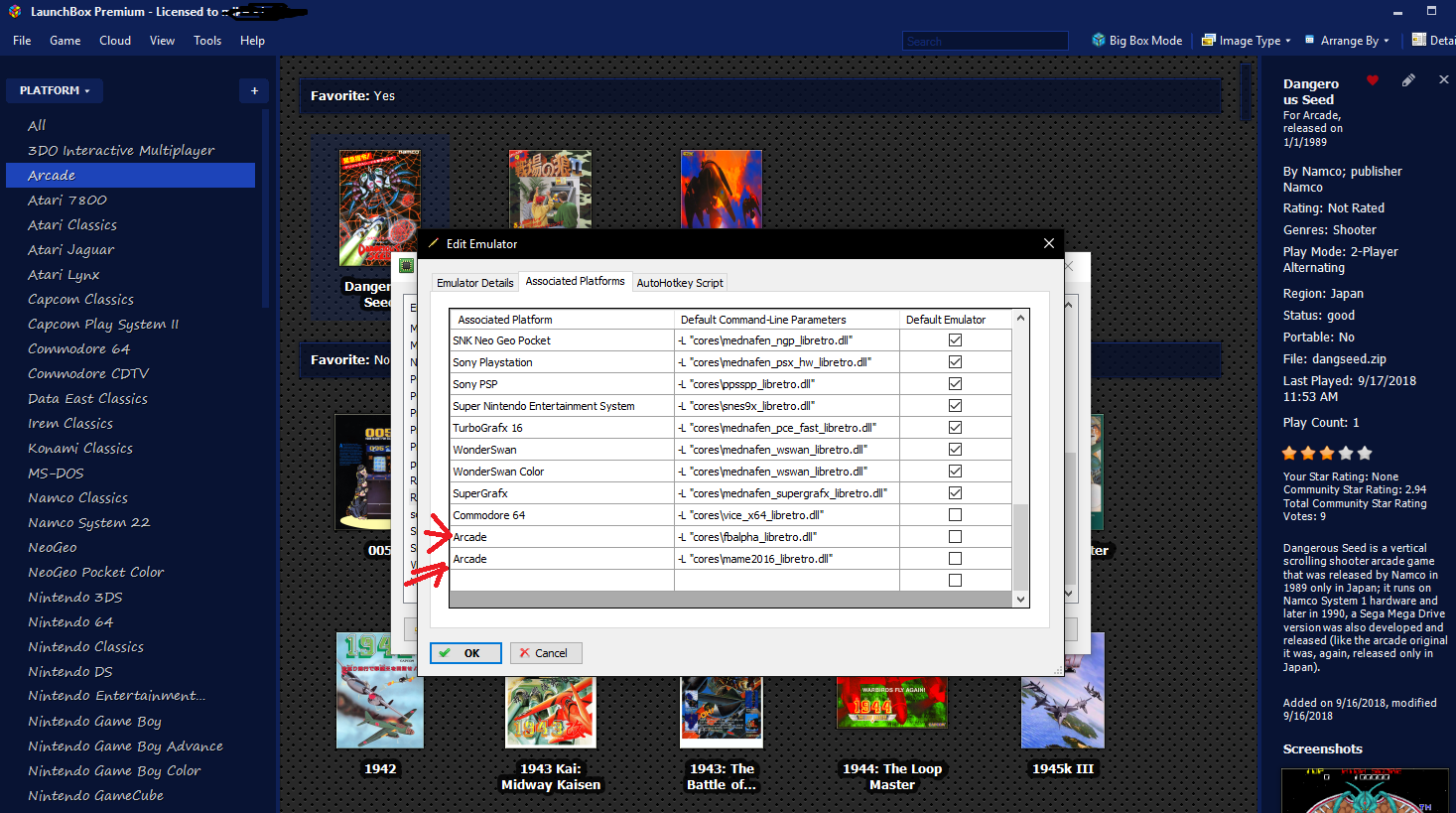Uncheck Default Emulator for TurboGrafx 16

point(955,427)
